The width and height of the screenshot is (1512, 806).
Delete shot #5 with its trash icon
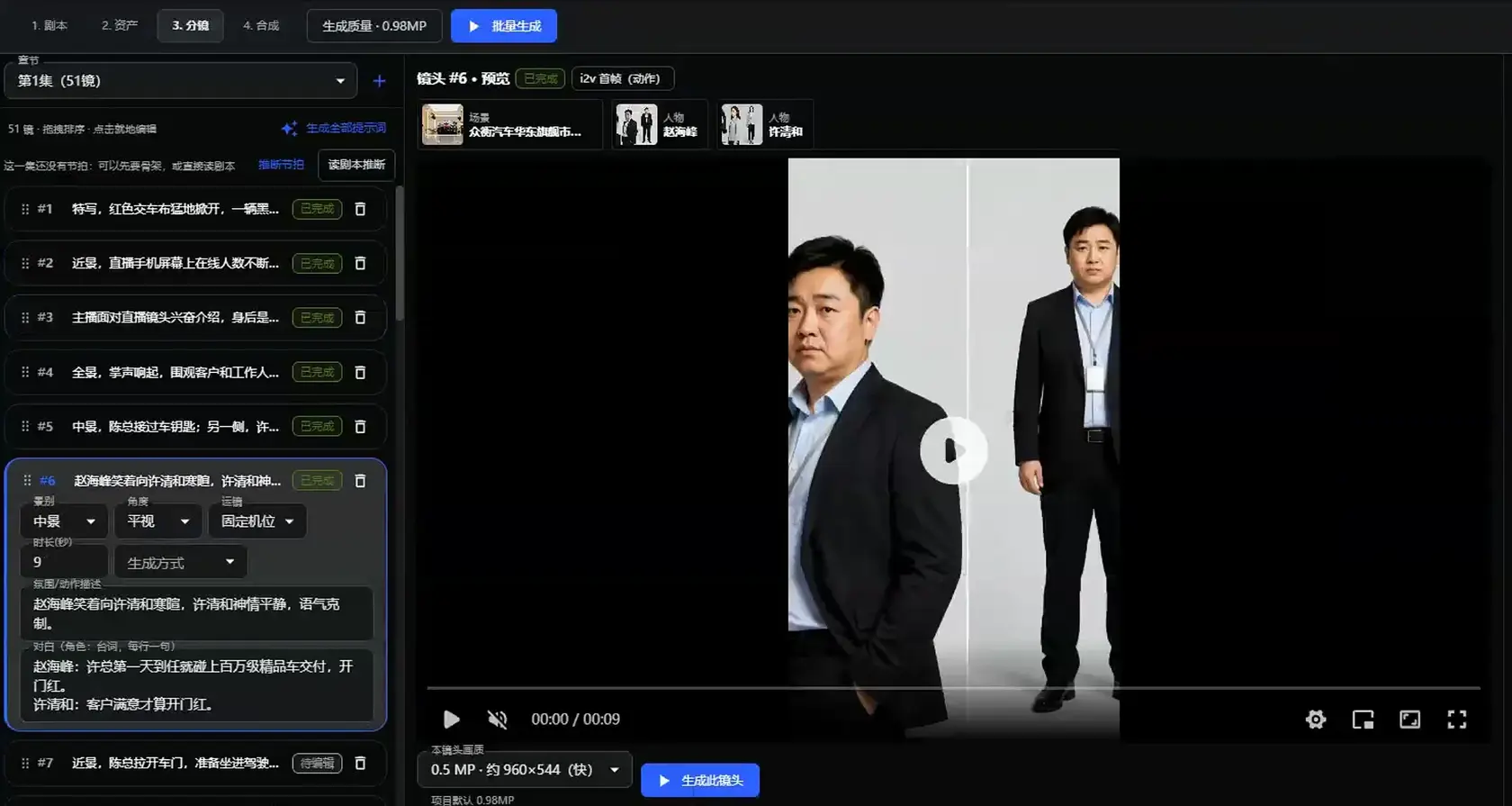(x=360, y=427)
